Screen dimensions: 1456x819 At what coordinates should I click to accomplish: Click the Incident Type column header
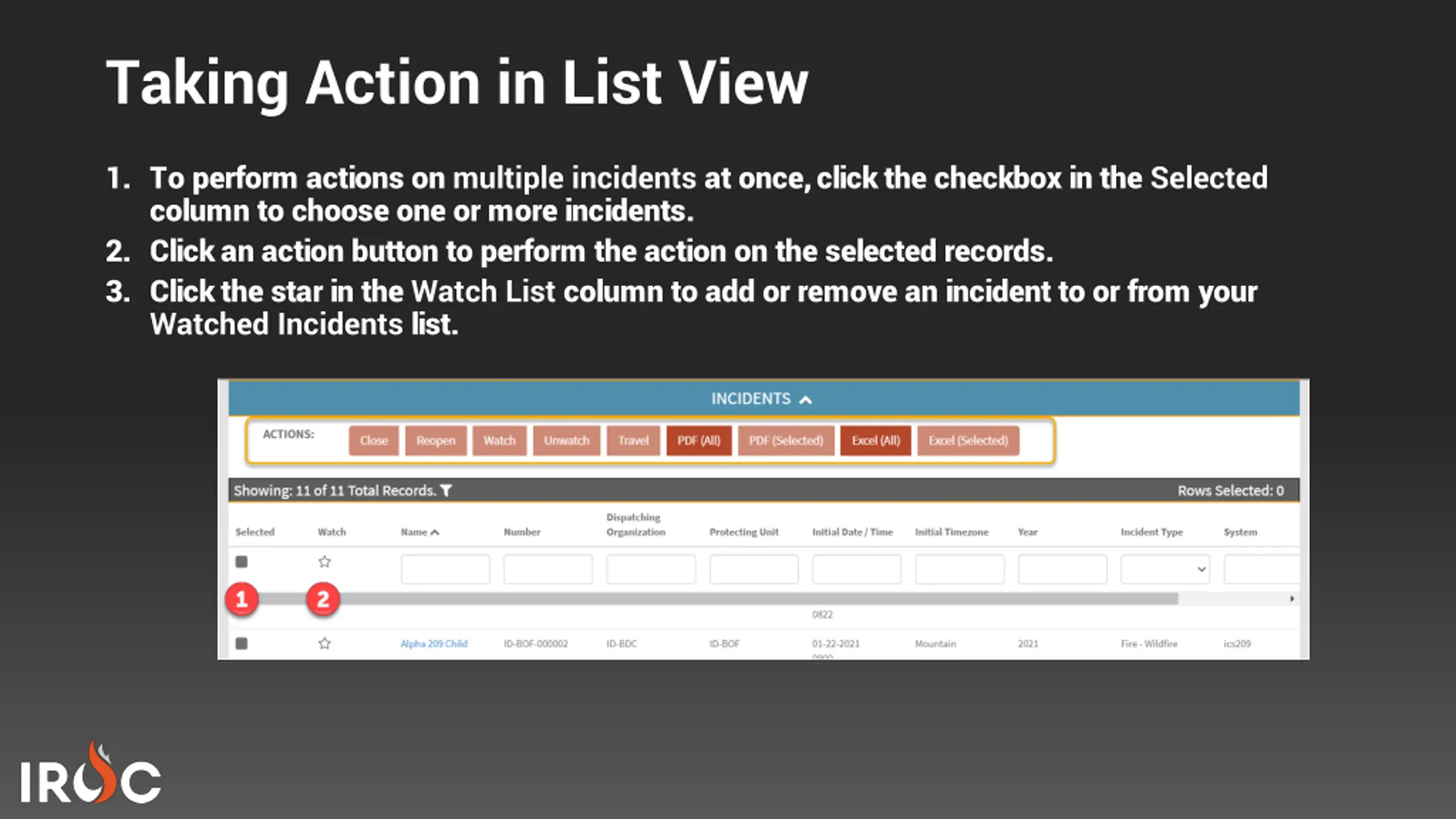1152,532
